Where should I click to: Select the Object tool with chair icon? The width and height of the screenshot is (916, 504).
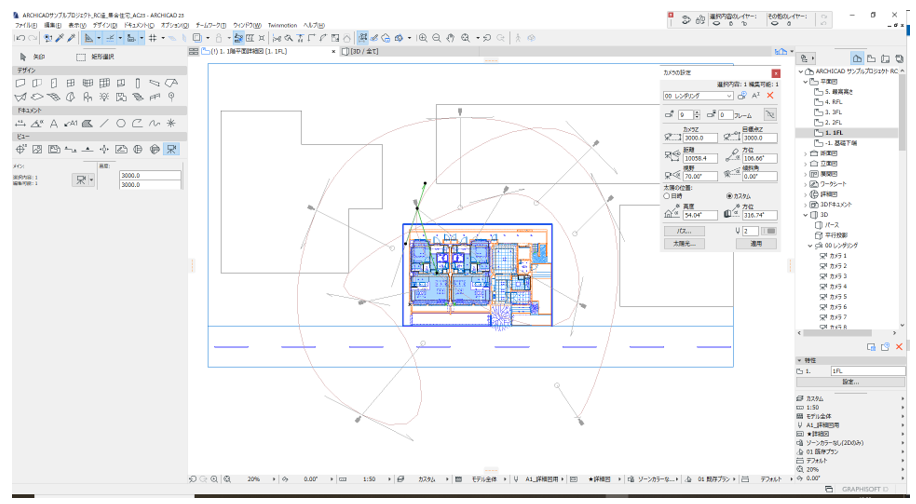point(88,97)
